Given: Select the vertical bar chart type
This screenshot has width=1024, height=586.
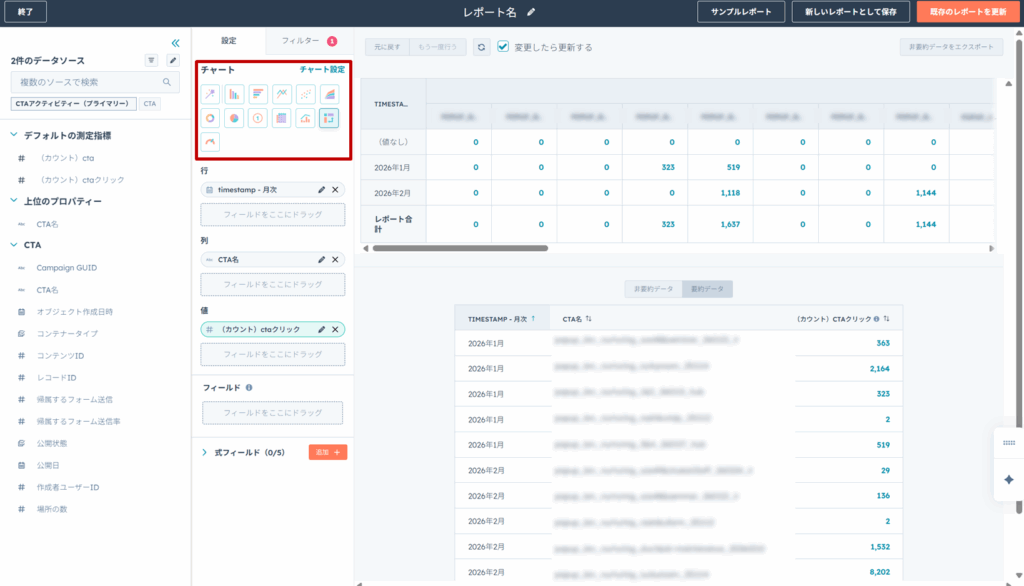Looking at the screenshot, I should point(234,94).
